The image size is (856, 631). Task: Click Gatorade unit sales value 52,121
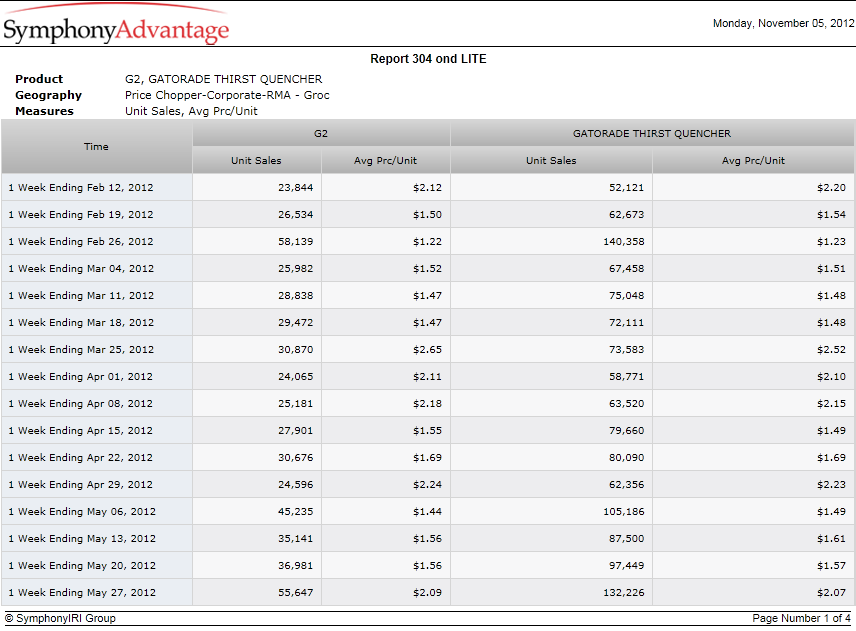(627, 188)
